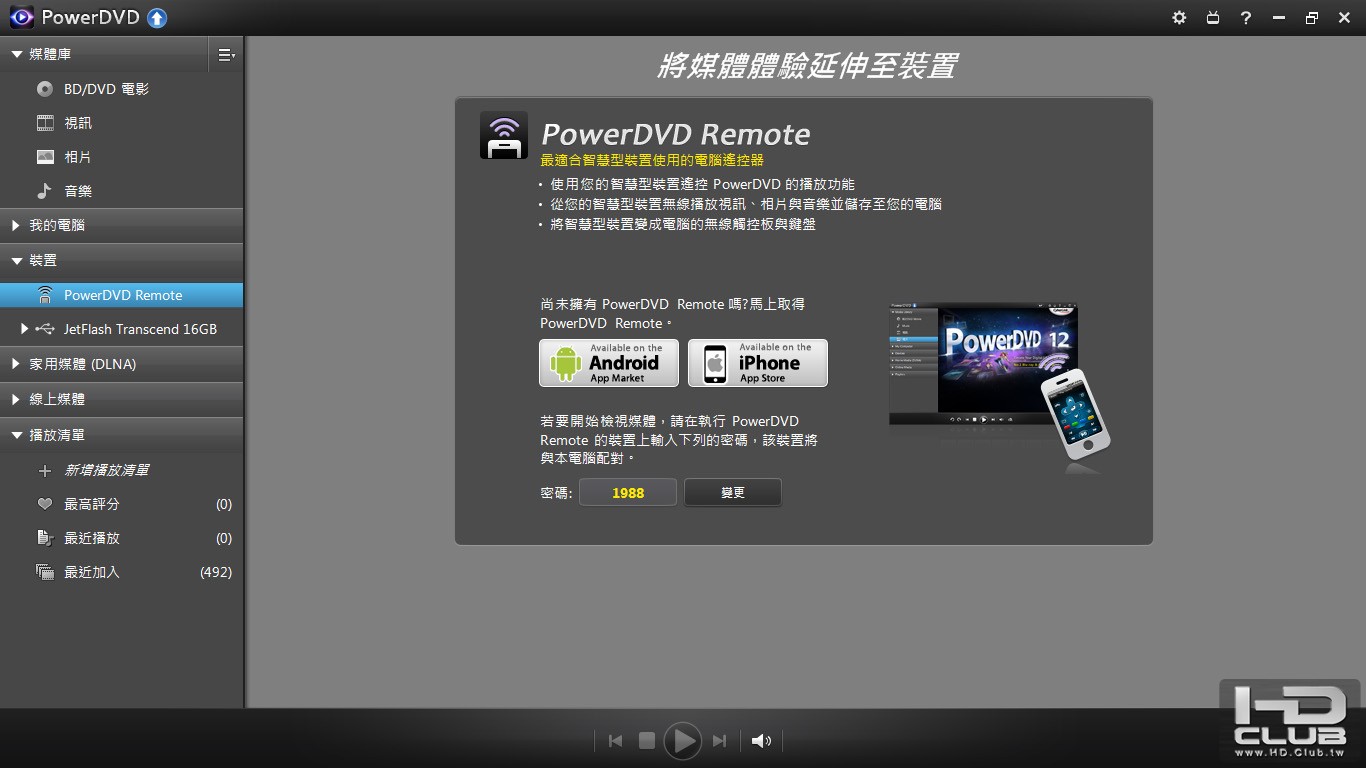Click the heart icon for top rated
1366x768 pixels.
[45, 504]
